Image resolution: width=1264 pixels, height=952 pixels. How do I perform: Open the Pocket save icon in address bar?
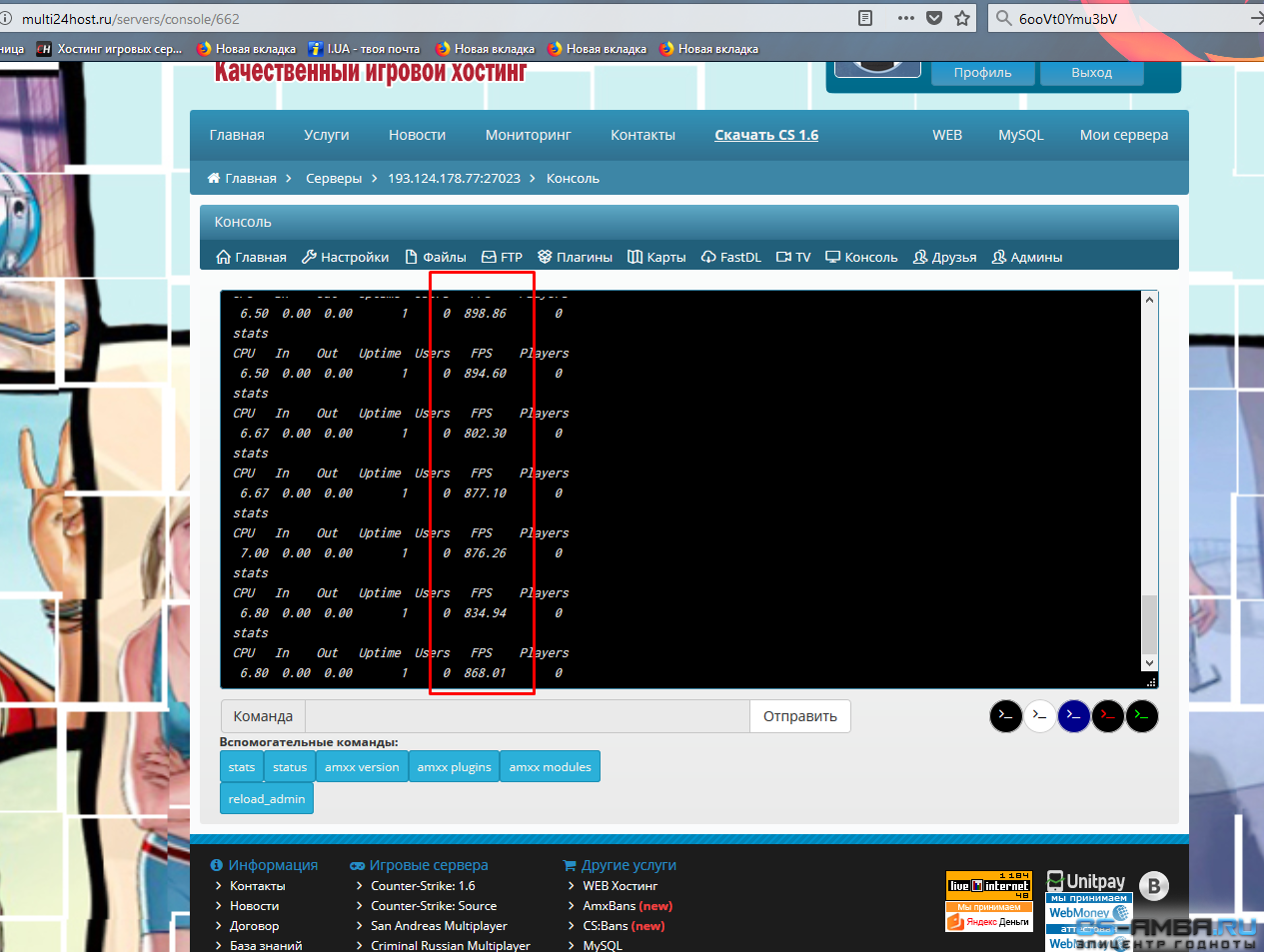tap(934, 18)
